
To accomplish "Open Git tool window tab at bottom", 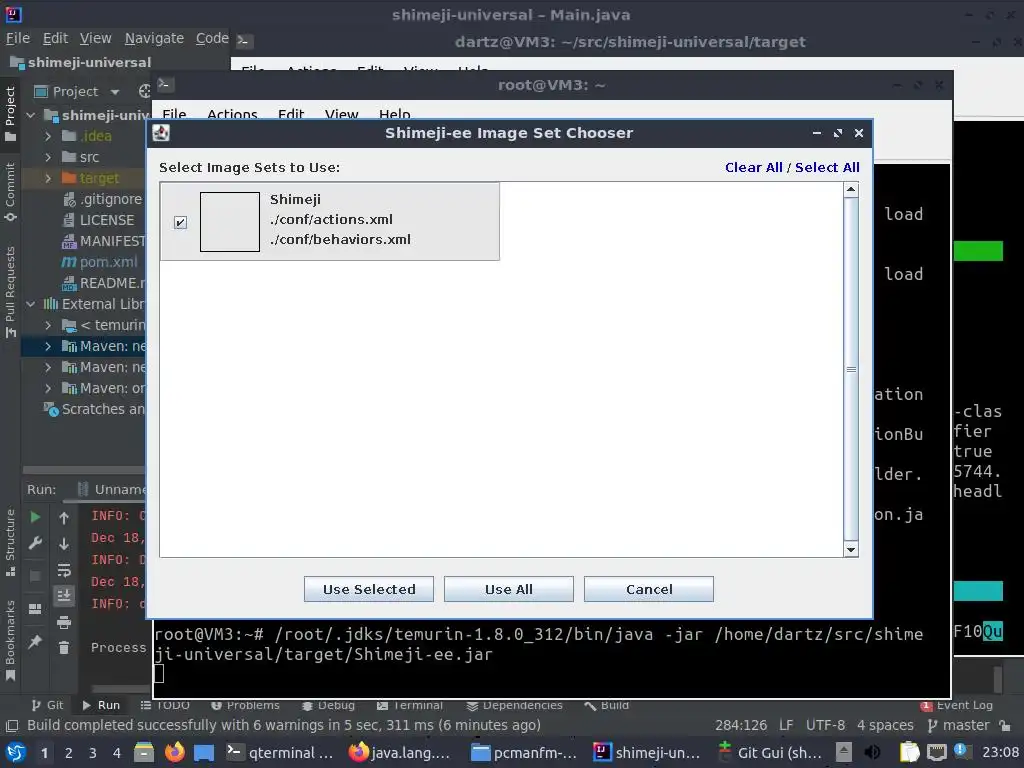I will (48, 705).
